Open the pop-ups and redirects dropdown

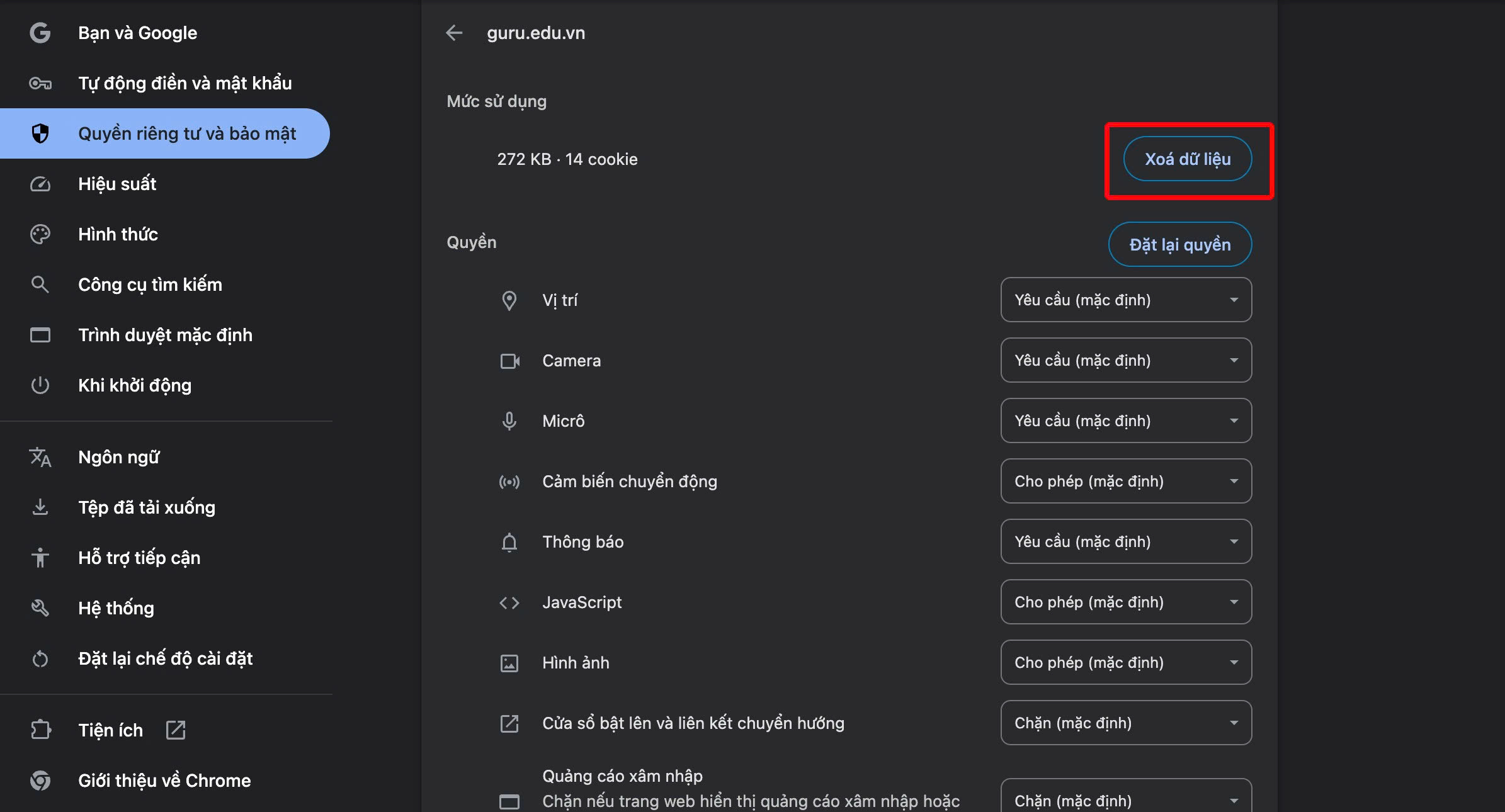pyautogui.click(x=1126, y=723)
